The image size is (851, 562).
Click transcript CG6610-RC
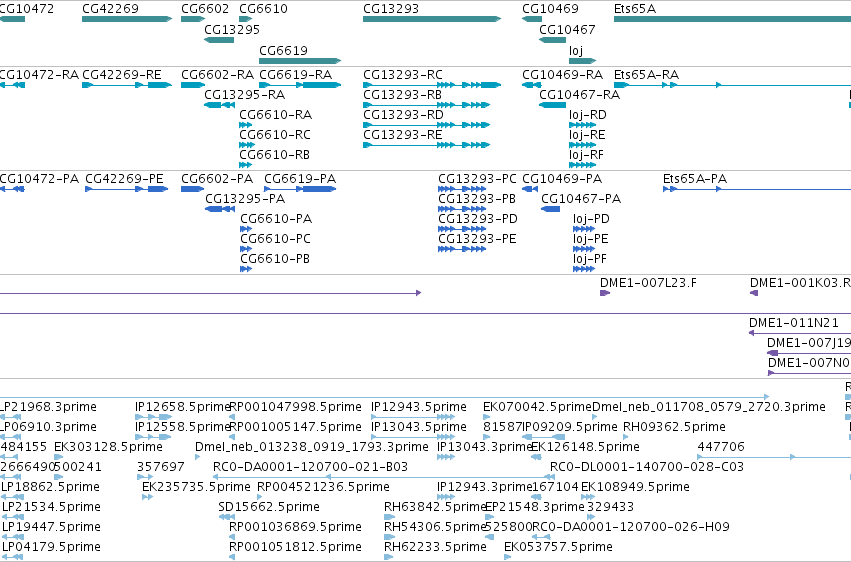click(x=275, y=135)
